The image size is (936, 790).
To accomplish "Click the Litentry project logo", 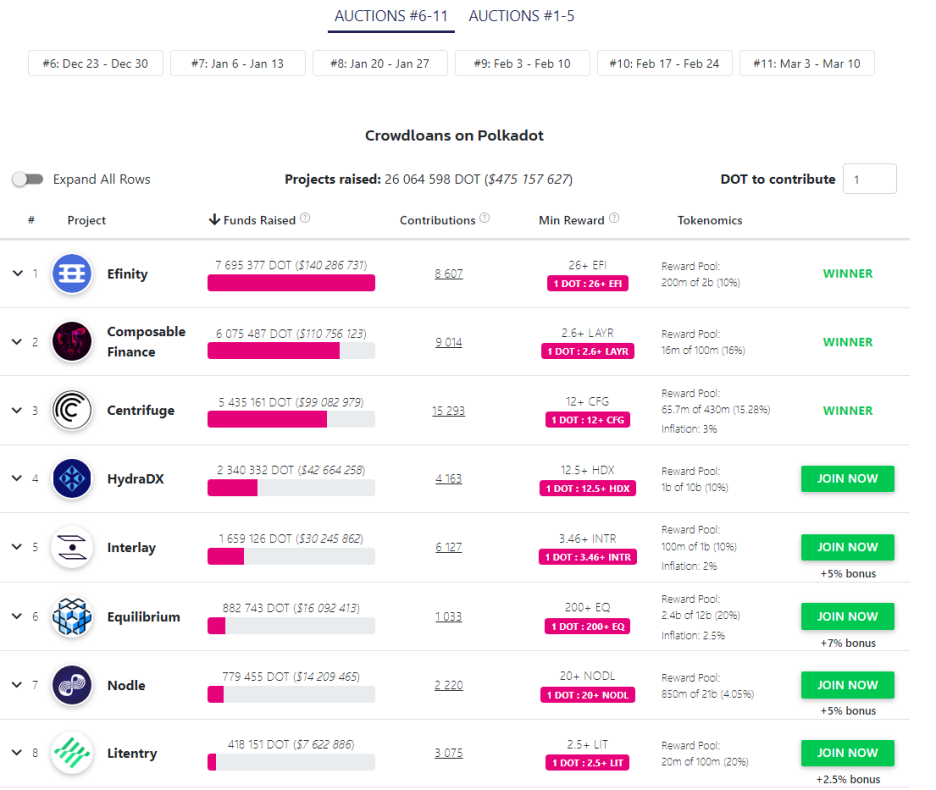I will click(72, 753).
